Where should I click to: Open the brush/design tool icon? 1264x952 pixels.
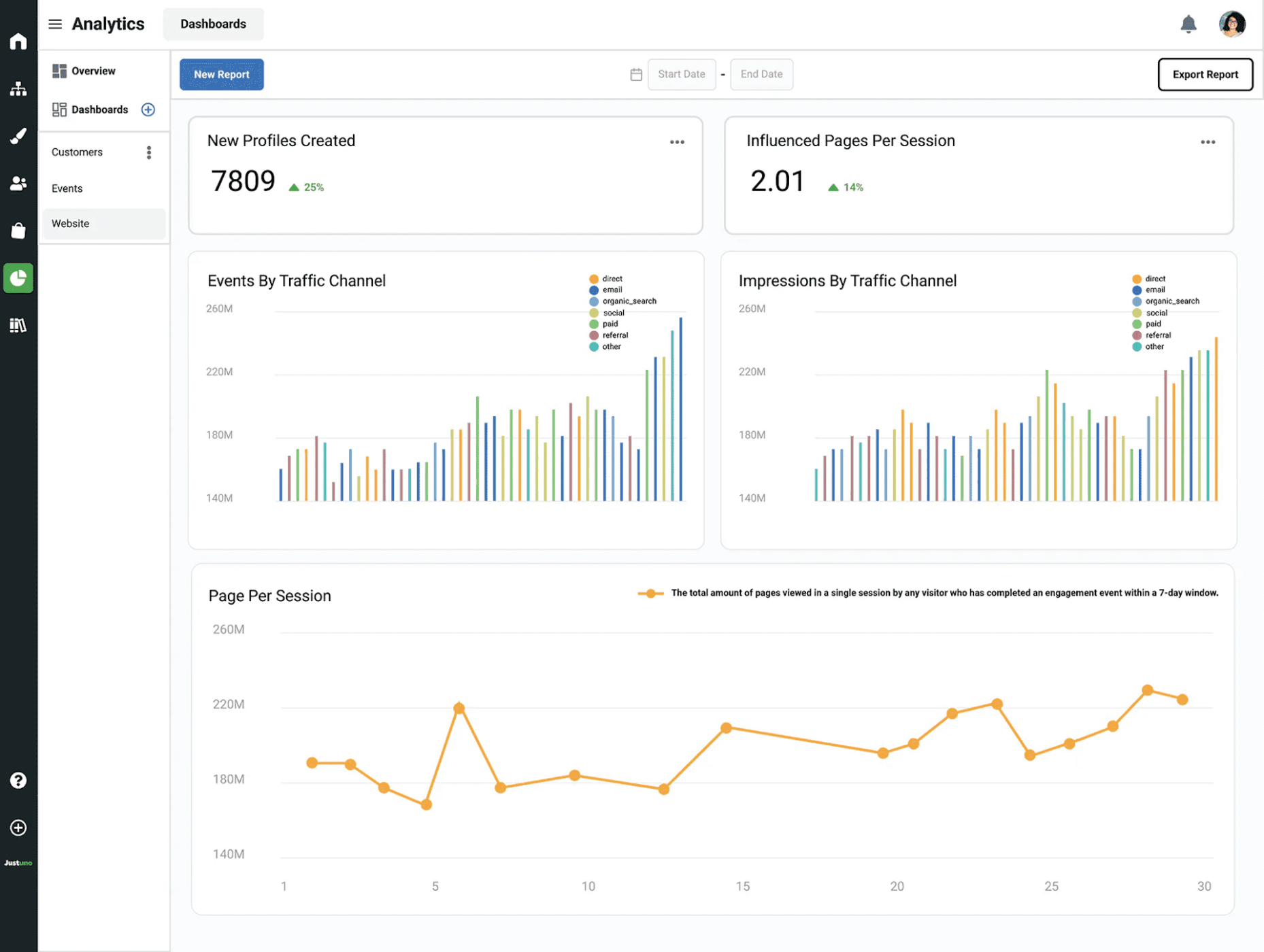[x=18, y=135]
